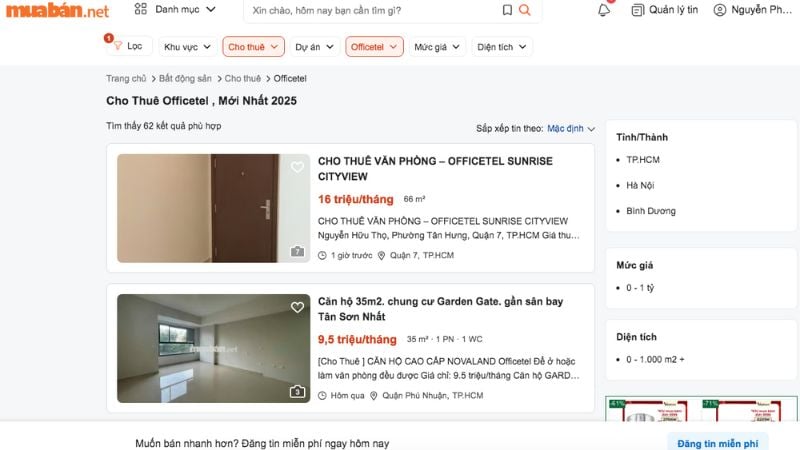The image size is (800, 450).
Task: Favorite the Garden Gate listing heart
Action: click(x=297, y=307)
